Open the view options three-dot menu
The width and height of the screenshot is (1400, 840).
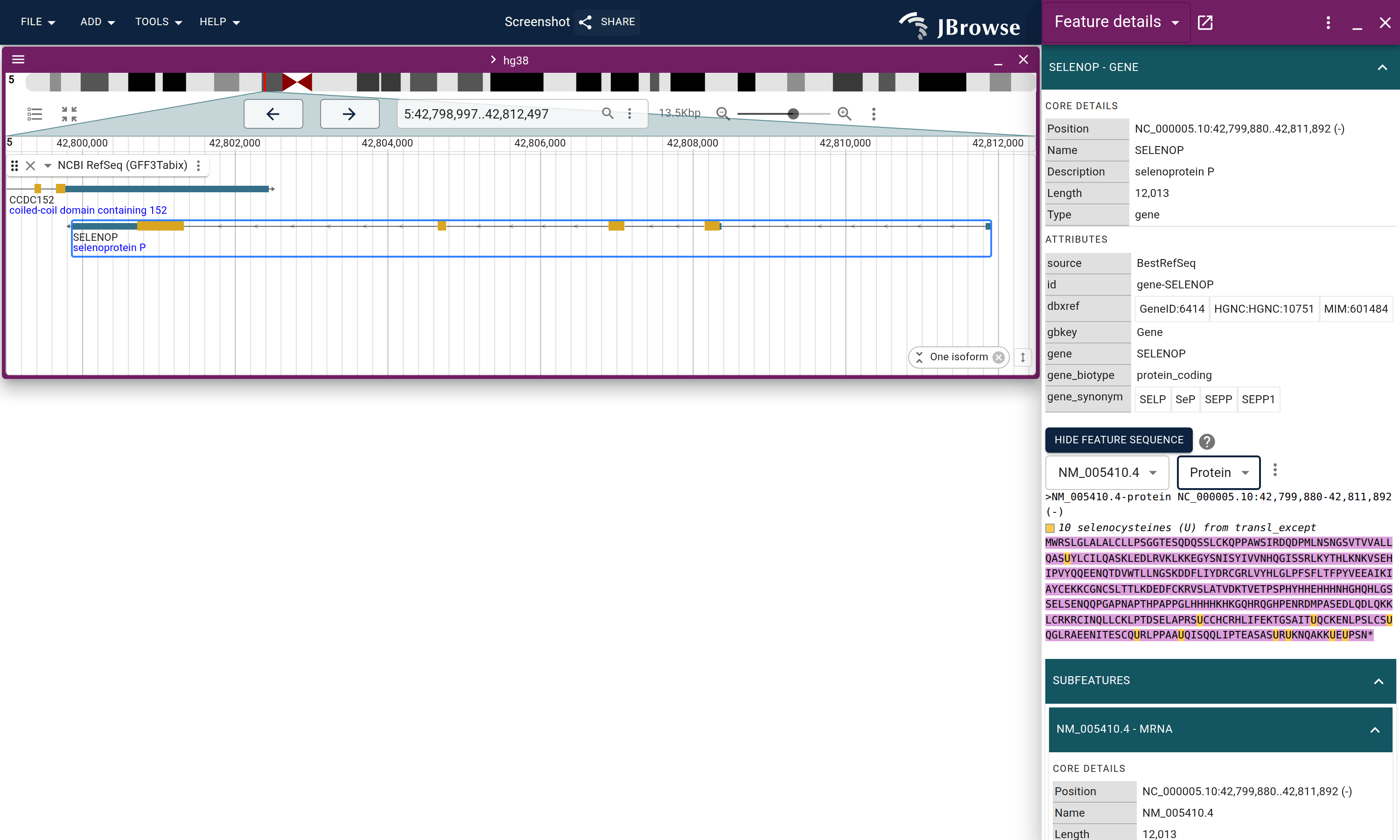(874, 114)
